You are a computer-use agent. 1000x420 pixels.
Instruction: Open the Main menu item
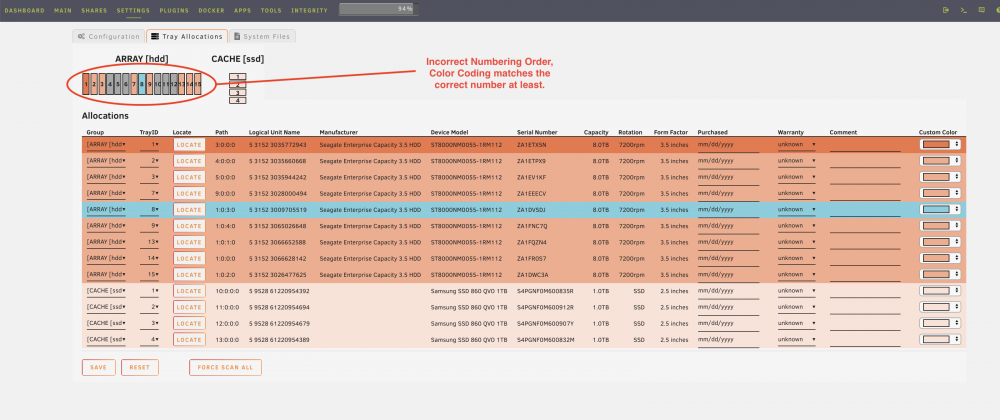click(x=62, y=11)
